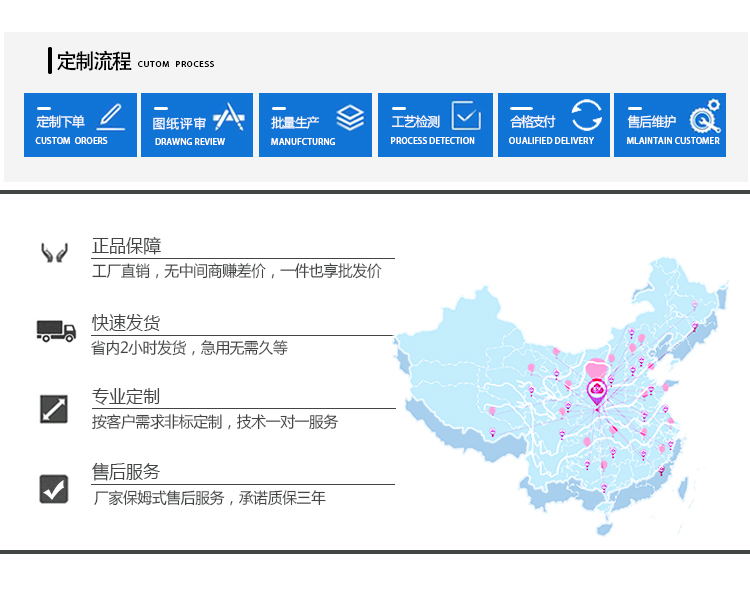Click the checkmark box icon beside 售后服务
This screenshot has width=750, height=606.
coord(54,488)
